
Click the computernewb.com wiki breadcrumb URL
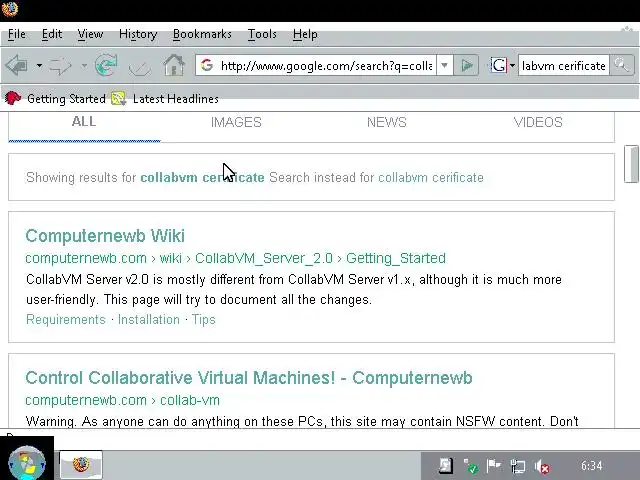(236, 258)
